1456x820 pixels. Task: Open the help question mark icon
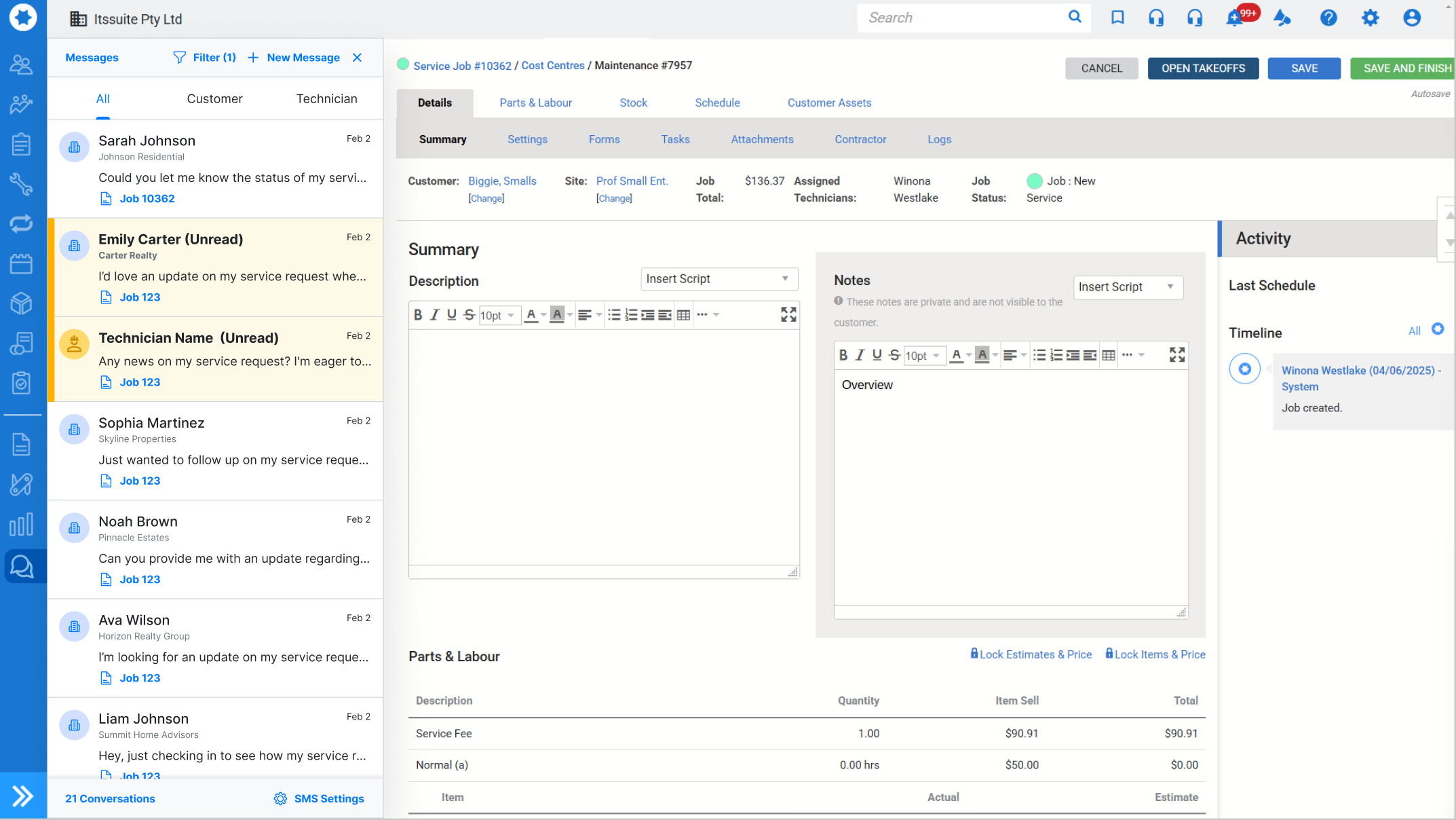pos(1328,18)
